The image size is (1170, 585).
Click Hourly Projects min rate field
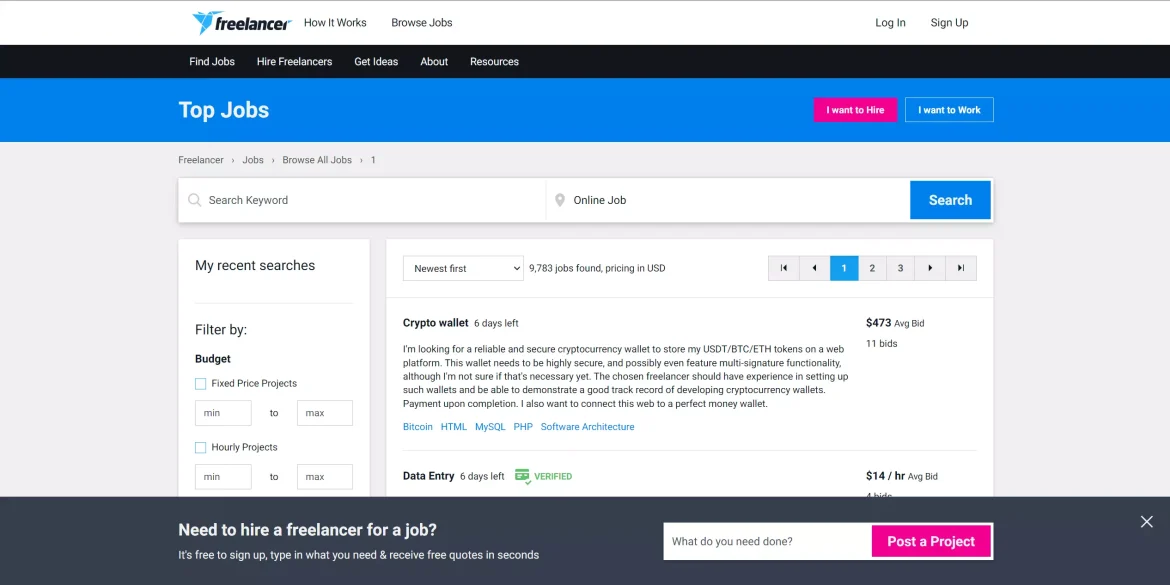click(x=223, y=477)
